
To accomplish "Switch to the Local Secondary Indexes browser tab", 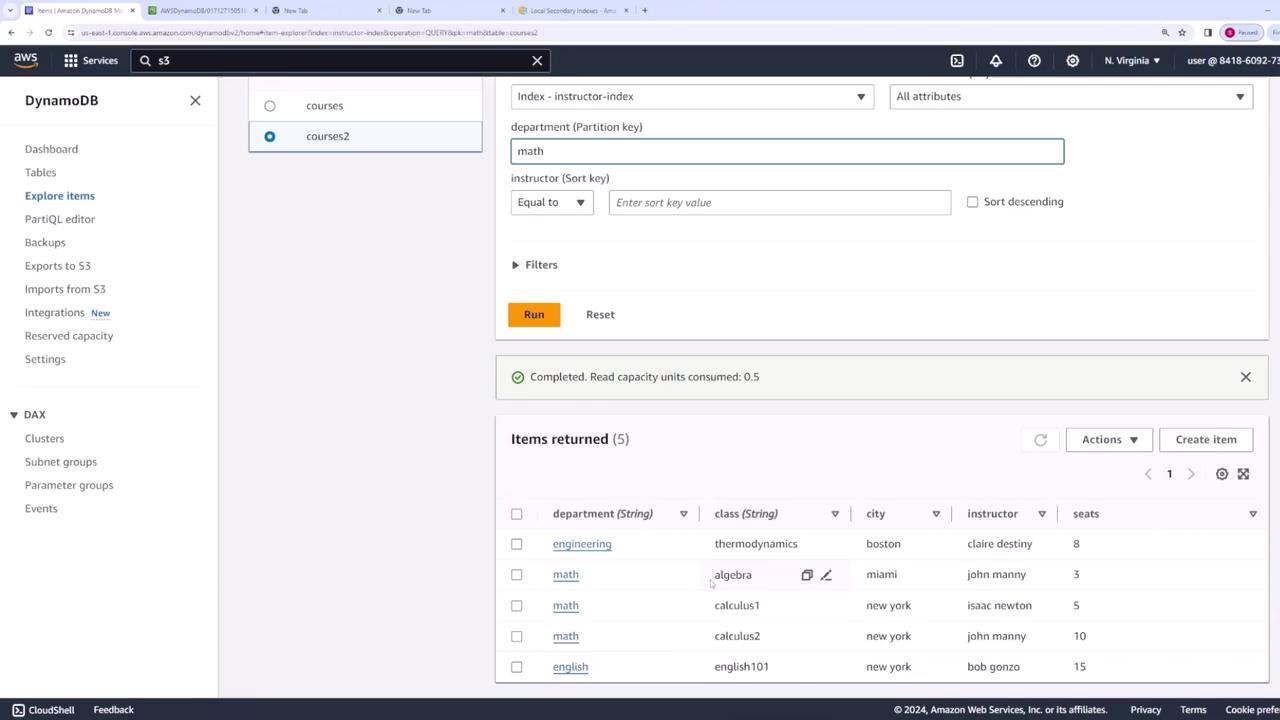I will click(x=573, y=11).
